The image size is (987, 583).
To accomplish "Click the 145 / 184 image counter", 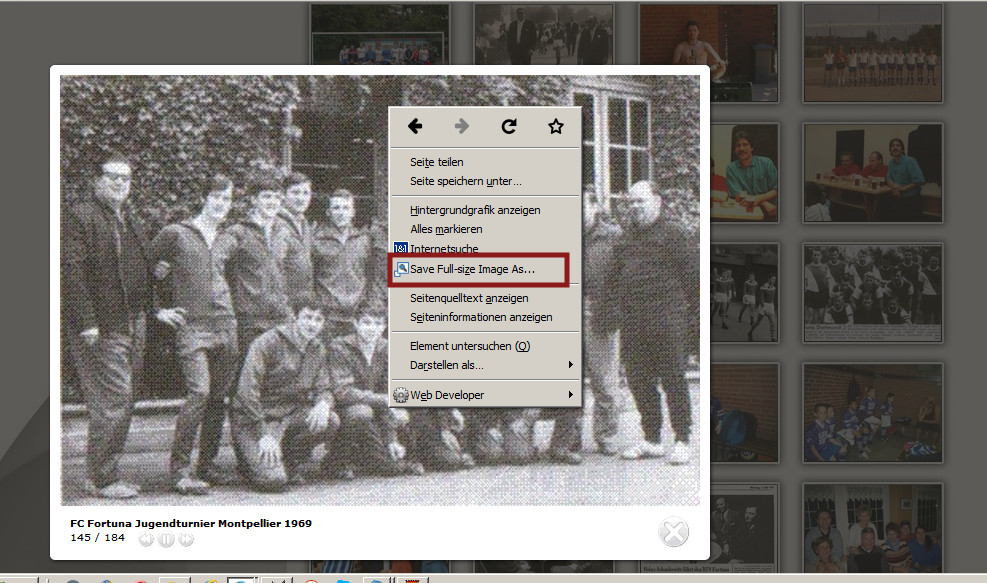I will (x=98, y=538).
